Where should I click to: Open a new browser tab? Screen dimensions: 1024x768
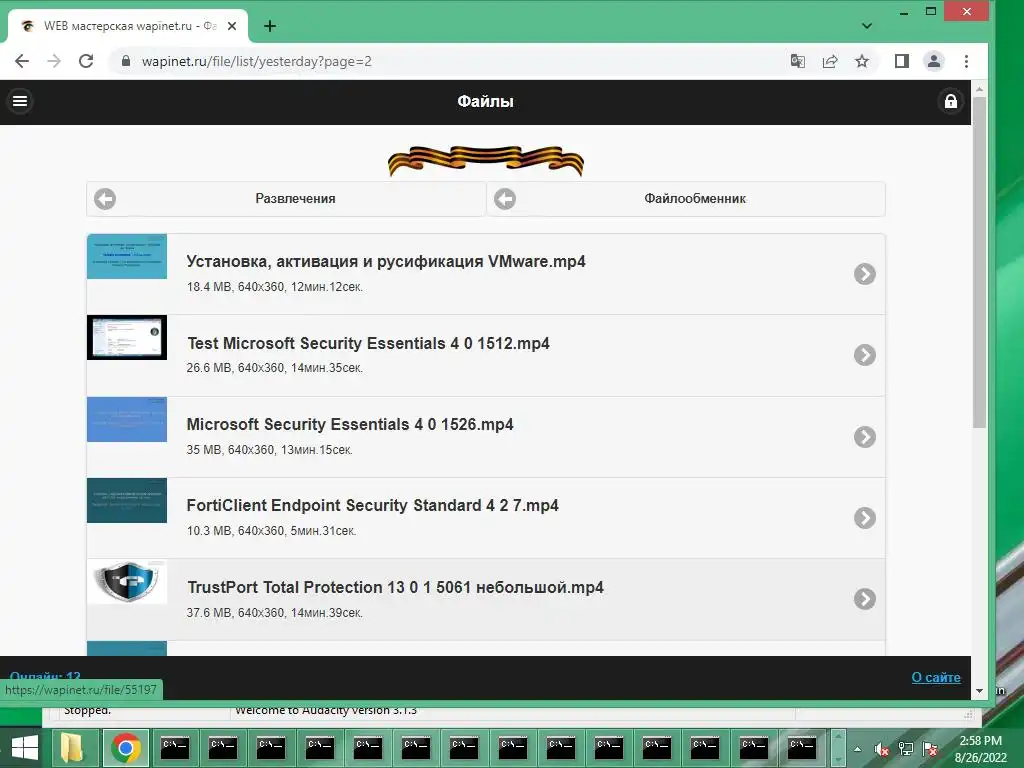pos(270,26)
